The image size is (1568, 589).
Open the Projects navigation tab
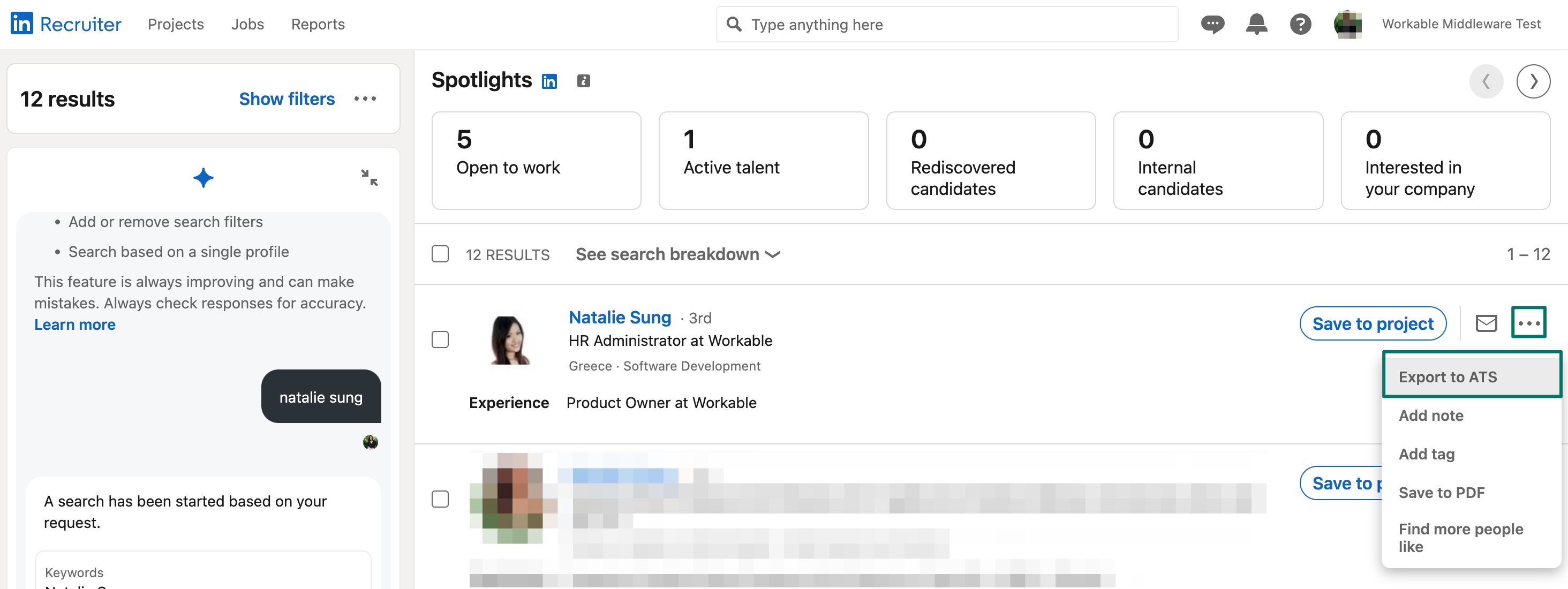(x=175, y=24)
